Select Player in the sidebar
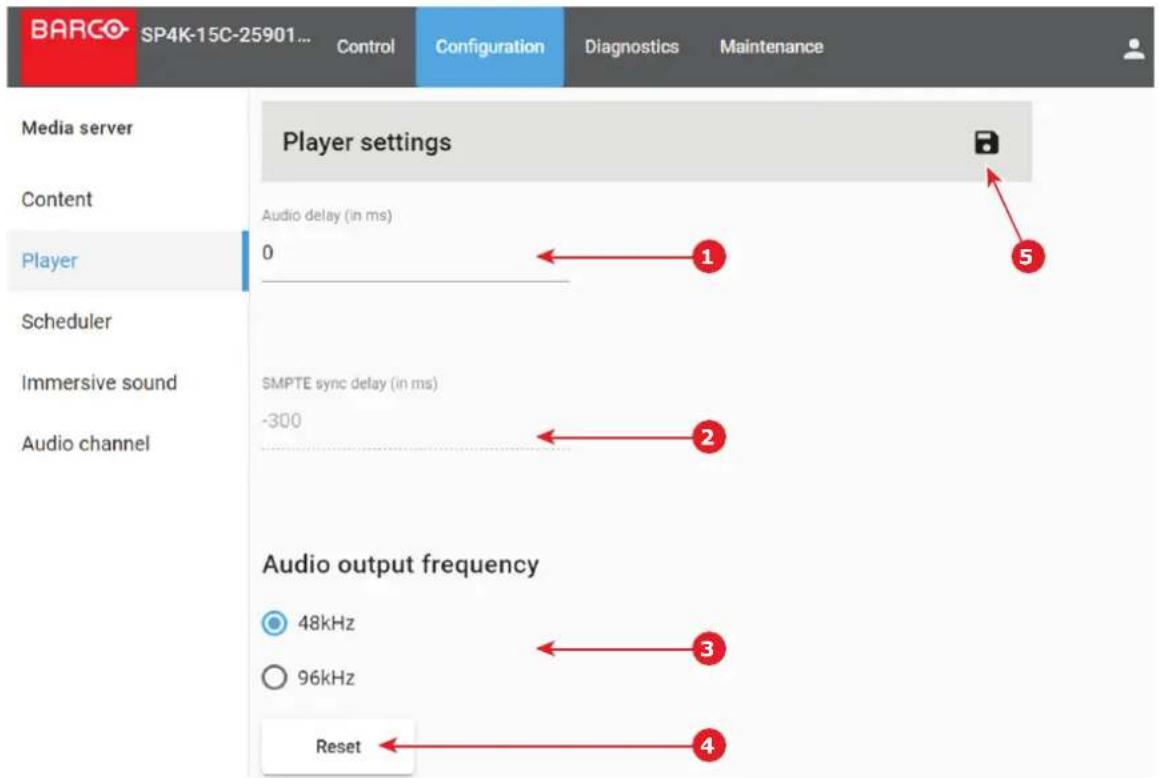1159x778 pixels. (126, 261)
